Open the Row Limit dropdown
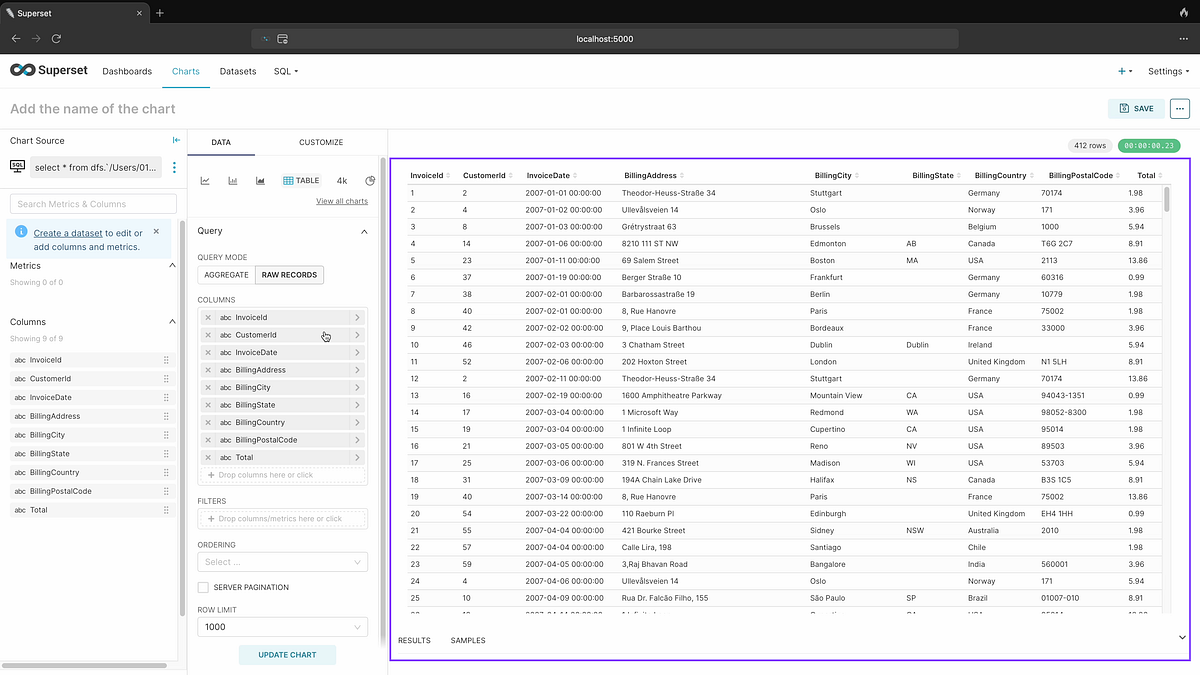Image resolution: width=1200 pixels, height=675 pixels. click(x=283, y=627)
